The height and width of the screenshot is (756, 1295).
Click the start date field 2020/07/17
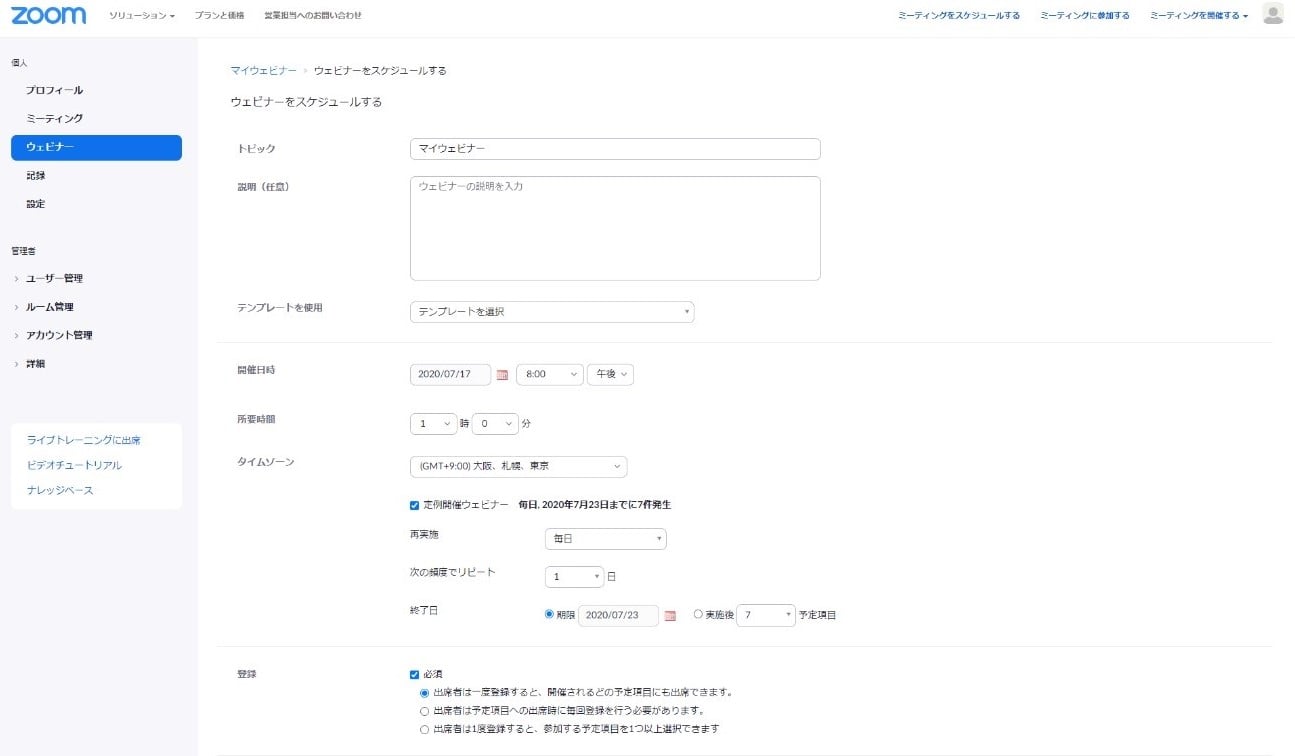click(450, 374)
